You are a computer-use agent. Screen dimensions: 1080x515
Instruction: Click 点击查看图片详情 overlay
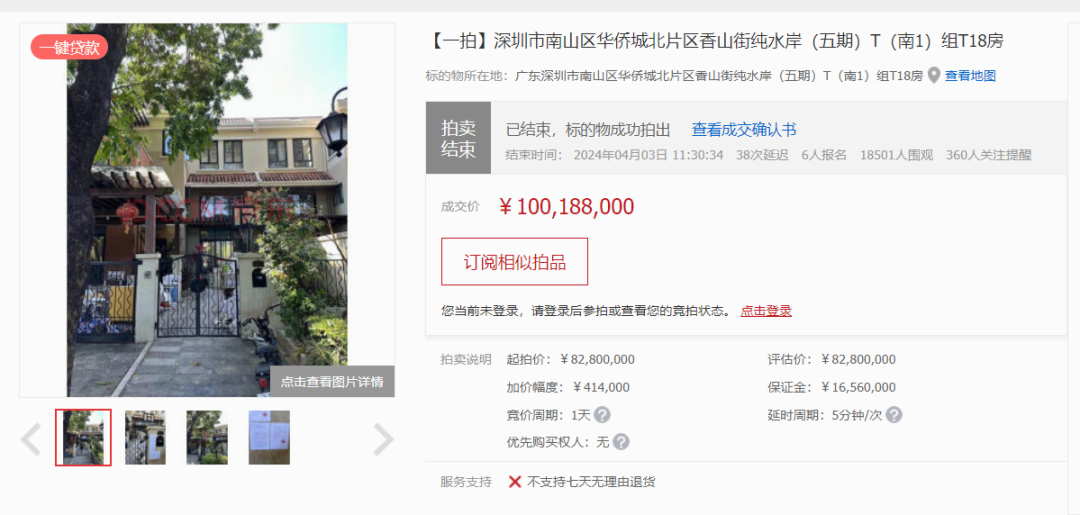click(332, 381)
